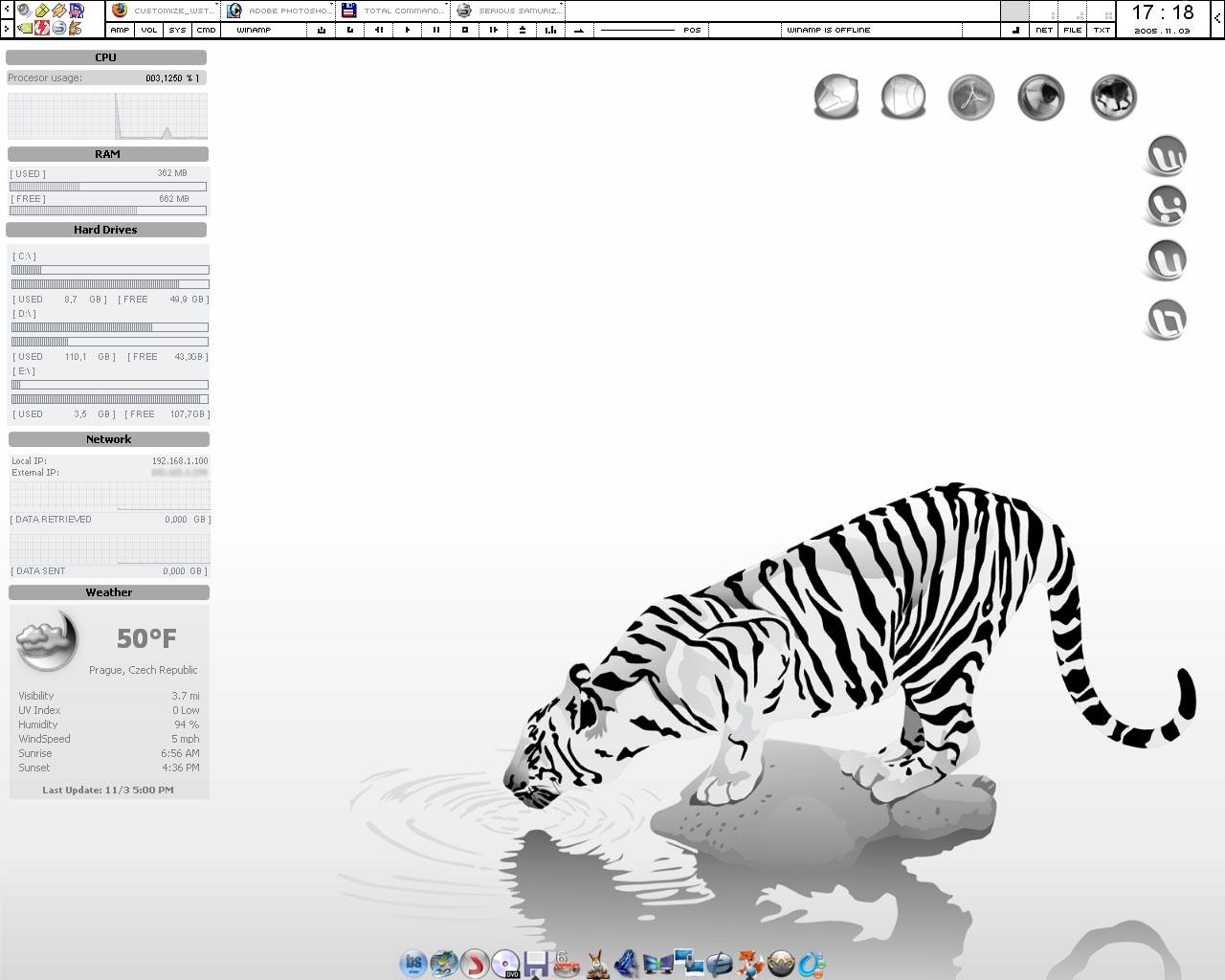Click the eMule donkey dock icon
The height and width of the screenshot is (980, 1225).
[597, 963]
